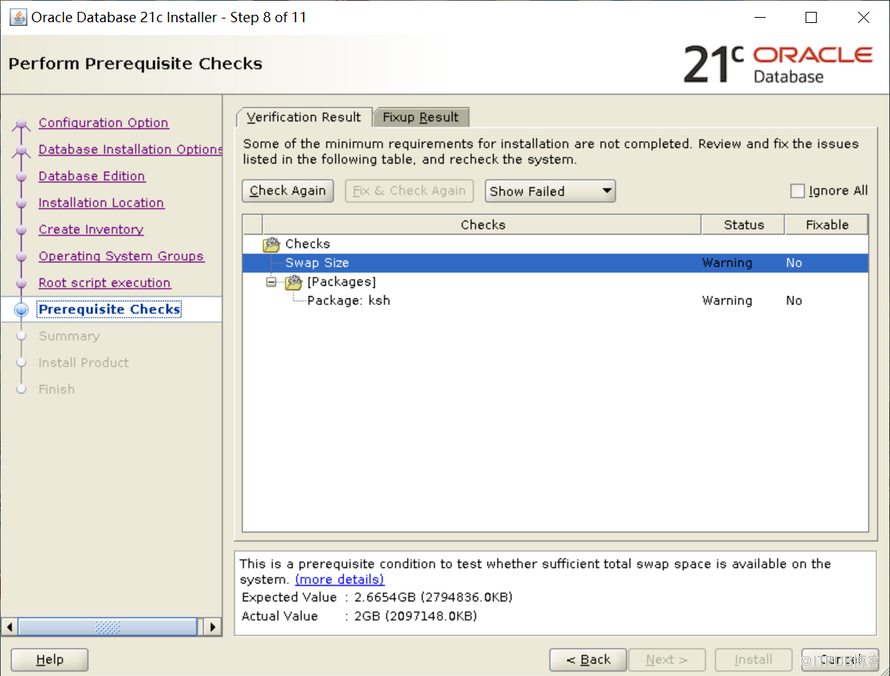Open the Show Failed dropdown
Image resolution: width=890 pixels, height=676 pixels.
[x=550, y=191]
